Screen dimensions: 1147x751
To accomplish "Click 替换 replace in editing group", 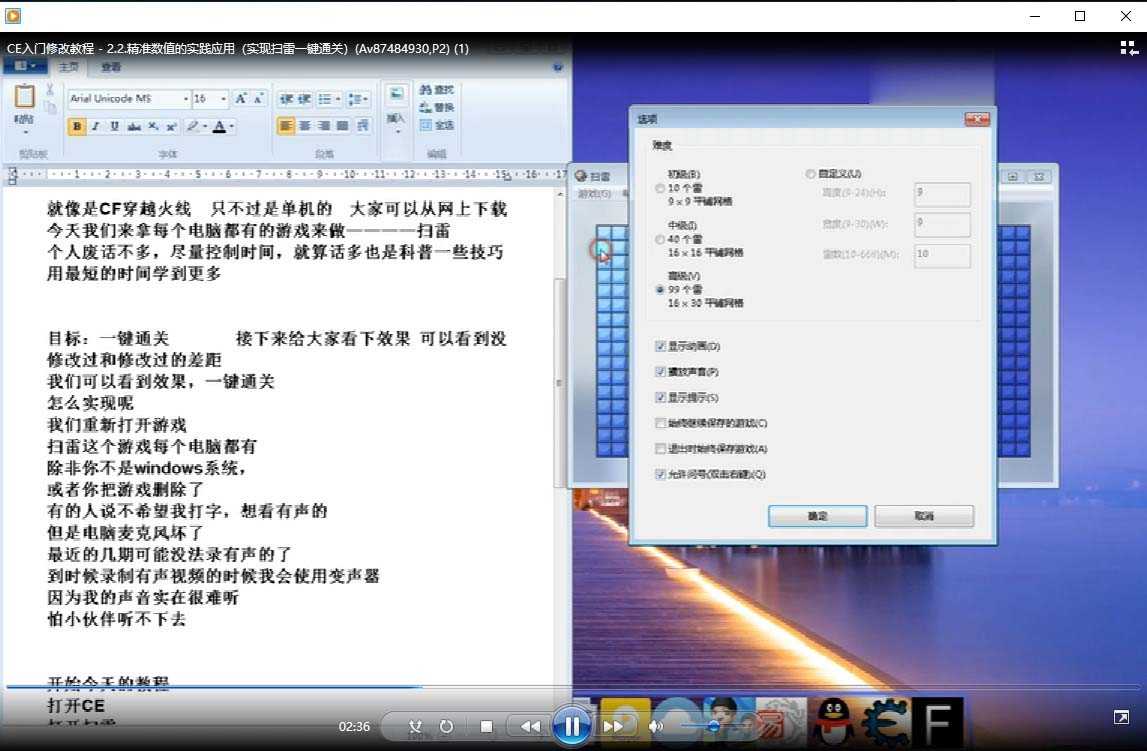I will click(x=437, y=107).
